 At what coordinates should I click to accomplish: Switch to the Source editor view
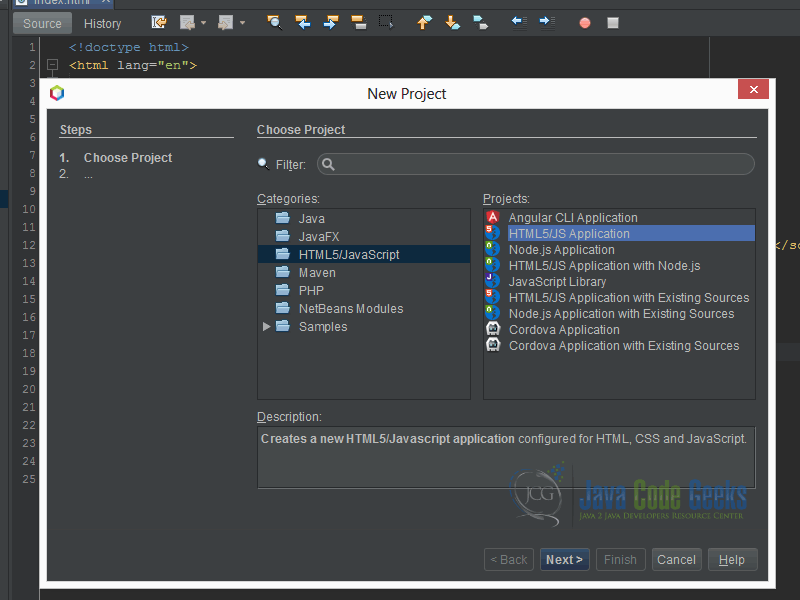42,23
